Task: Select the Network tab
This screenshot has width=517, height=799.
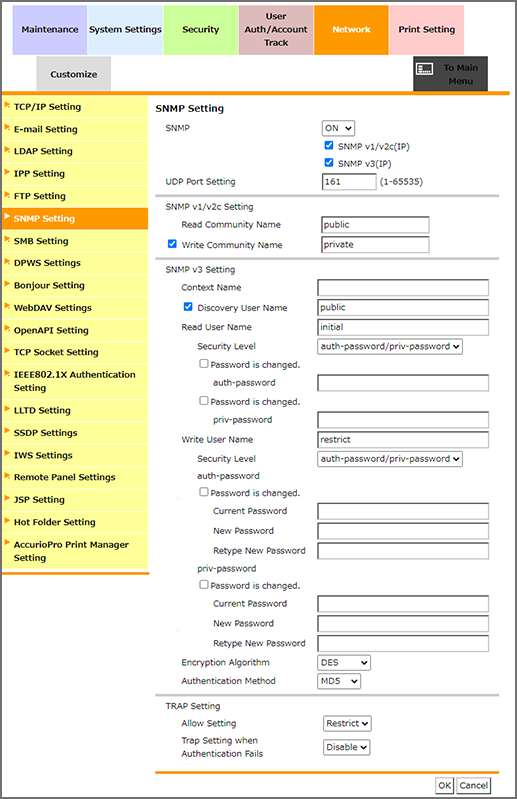Action: click(x=351, y=30)
